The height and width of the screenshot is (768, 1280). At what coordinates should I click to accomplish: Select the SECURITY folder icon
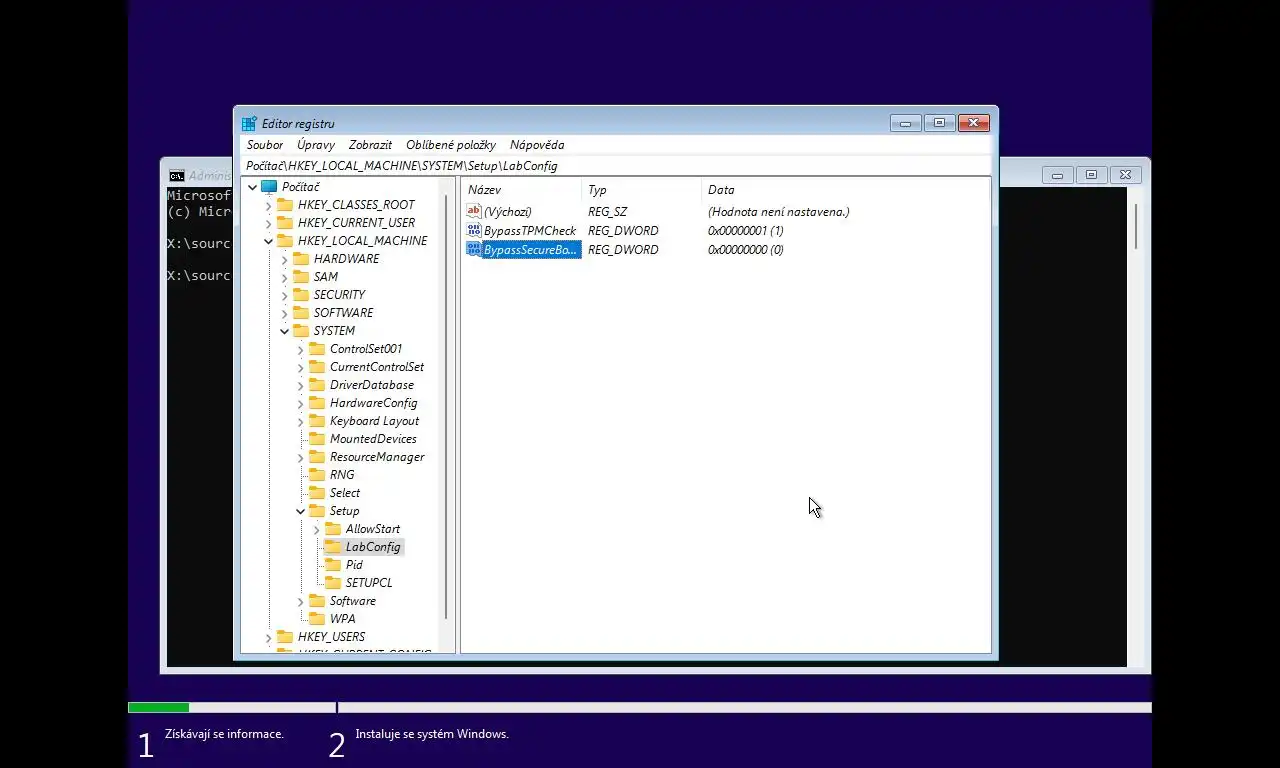pos(301,295)
